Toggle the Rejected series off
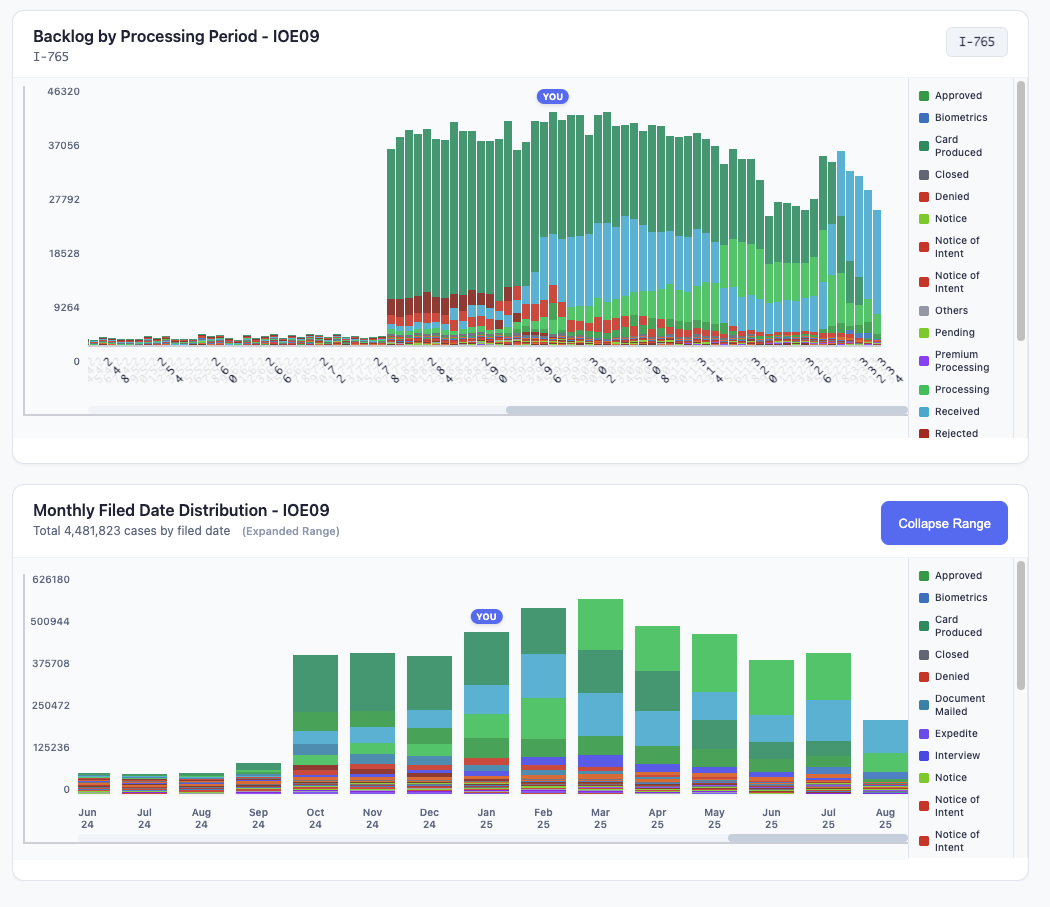1050x907 pixels. tap(922, 433)
